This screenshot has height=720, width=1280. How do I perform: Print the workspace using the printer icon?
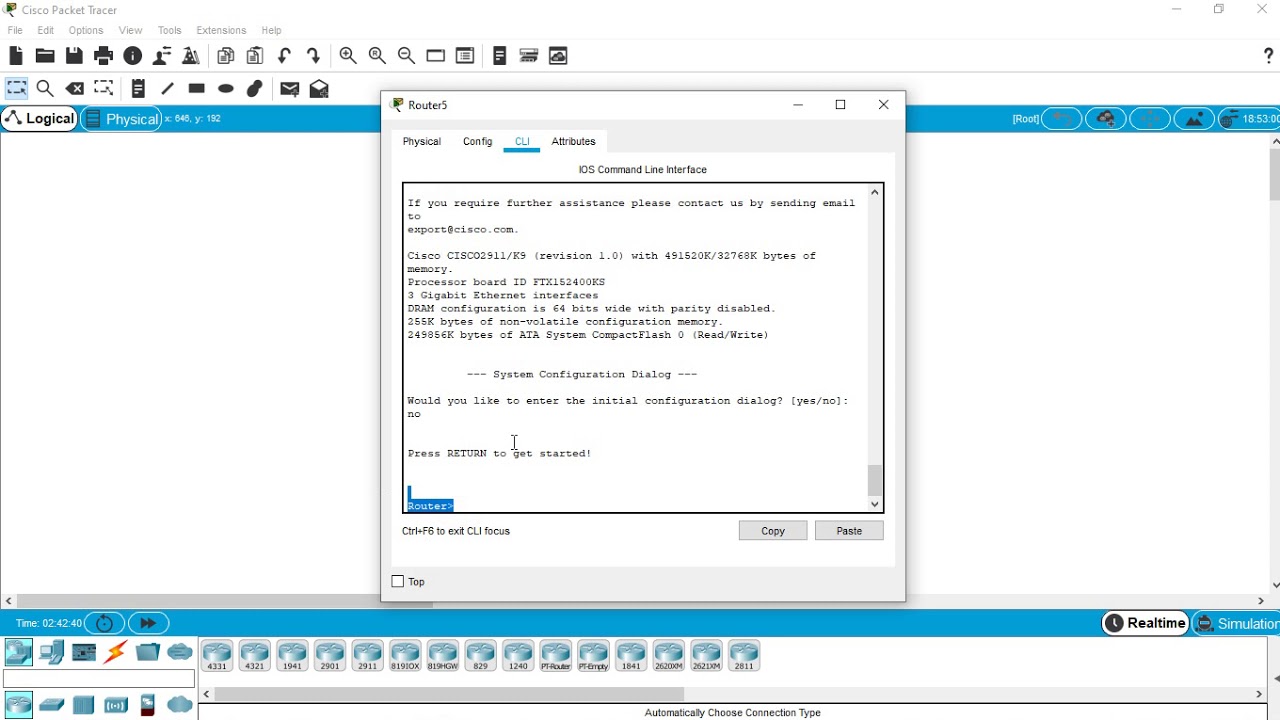click(103, 56)
